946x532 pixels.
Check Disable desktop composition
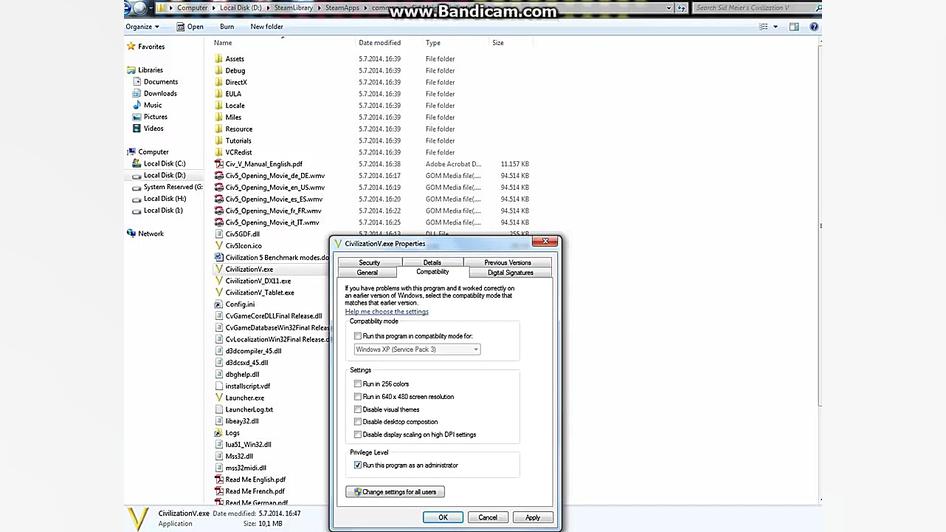click(x=358, y=422)
